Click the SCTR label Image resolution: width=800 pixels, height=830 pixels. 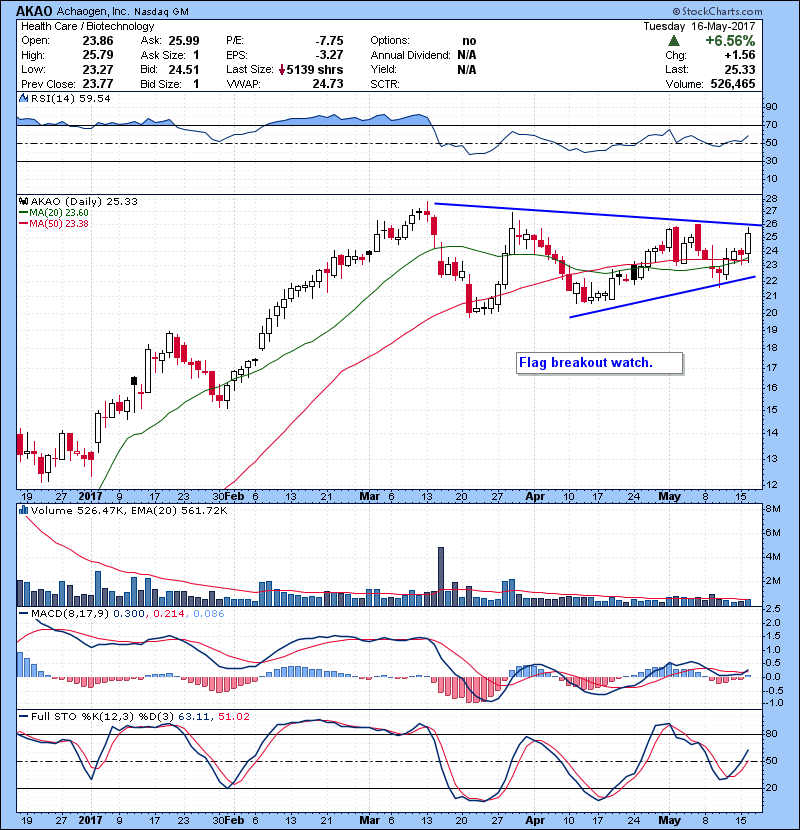385,84
